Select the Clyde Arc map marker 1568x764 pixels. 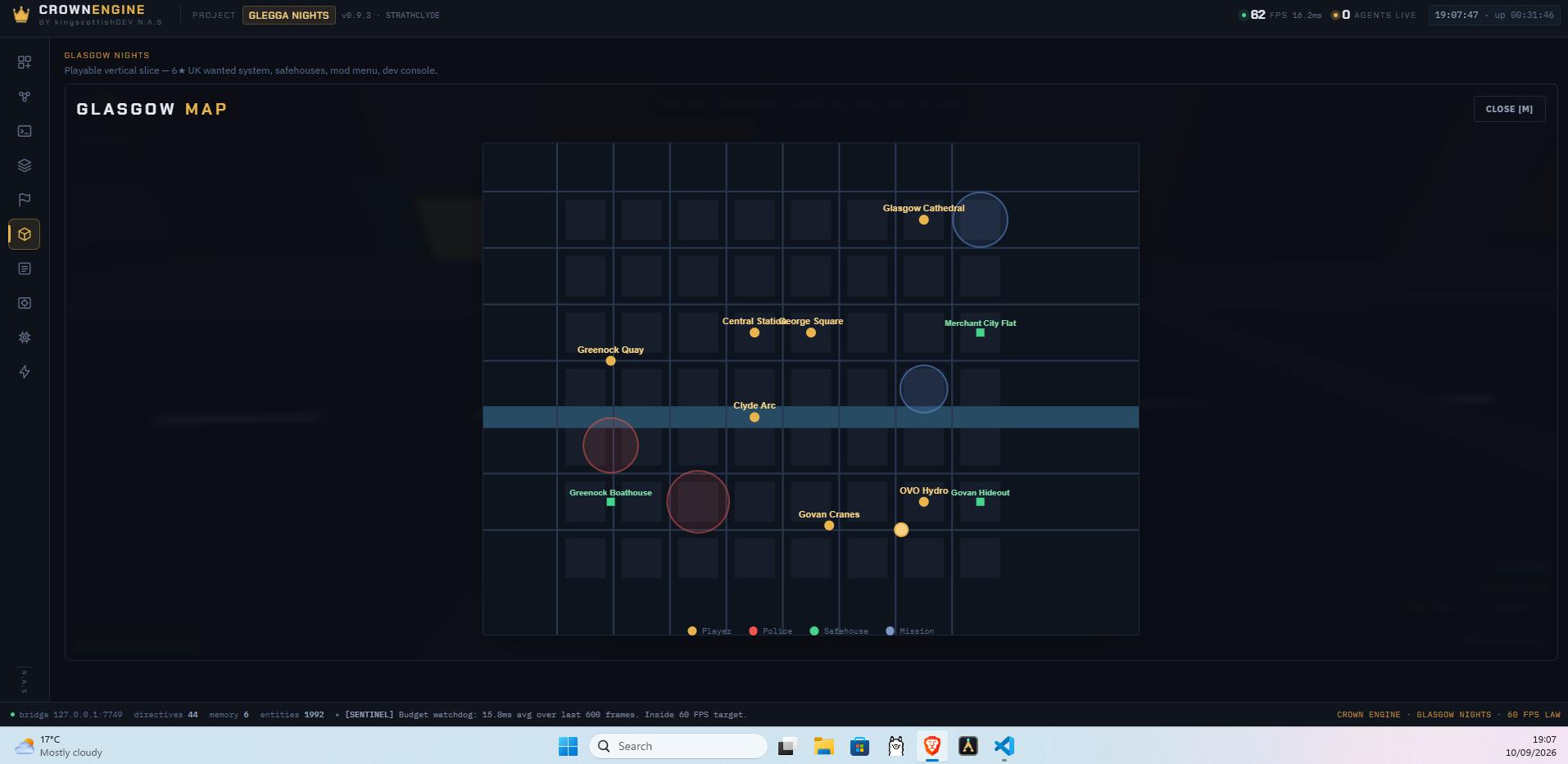tap(755, 418)
